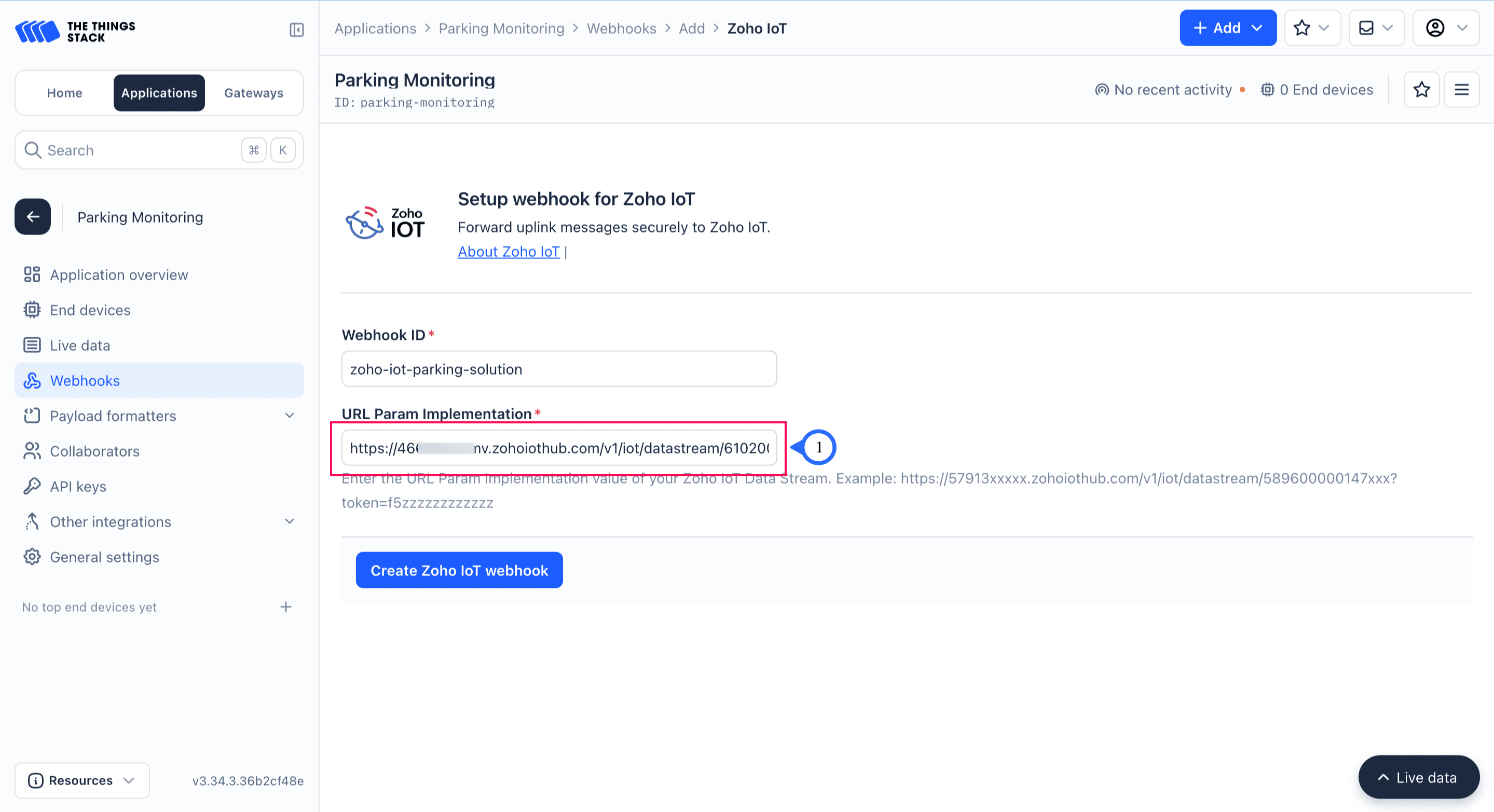The width and height of the screenshot is (1494, 812).
Task: Open the Add dropdown menu
Action: pos(1228,27)
